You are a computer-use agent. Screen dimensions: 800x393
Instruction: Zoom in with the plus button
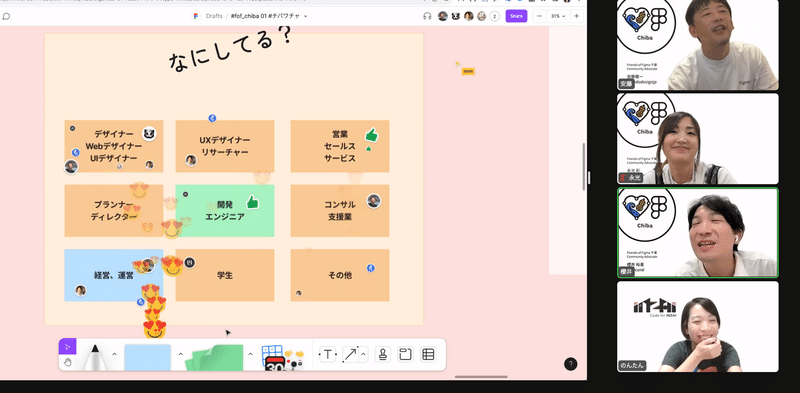577,16
